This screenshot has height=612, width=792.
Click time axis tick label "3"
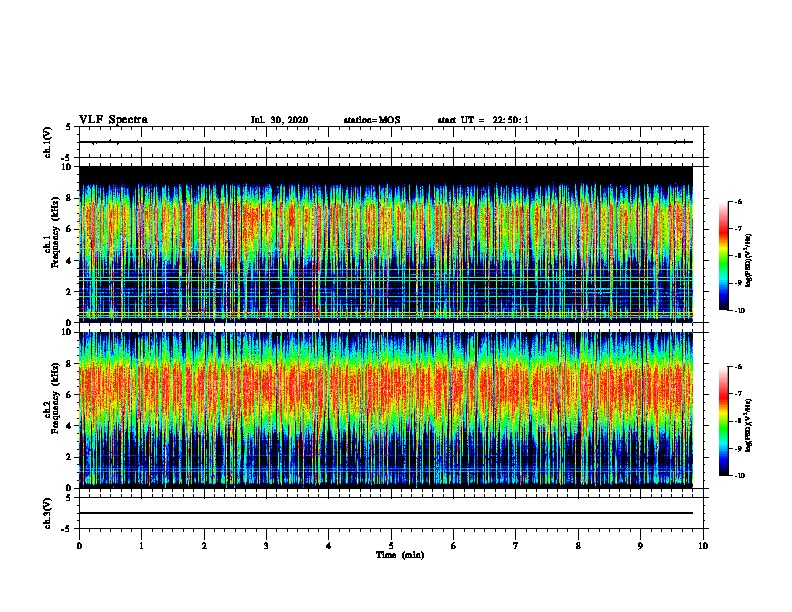point(266,546)
